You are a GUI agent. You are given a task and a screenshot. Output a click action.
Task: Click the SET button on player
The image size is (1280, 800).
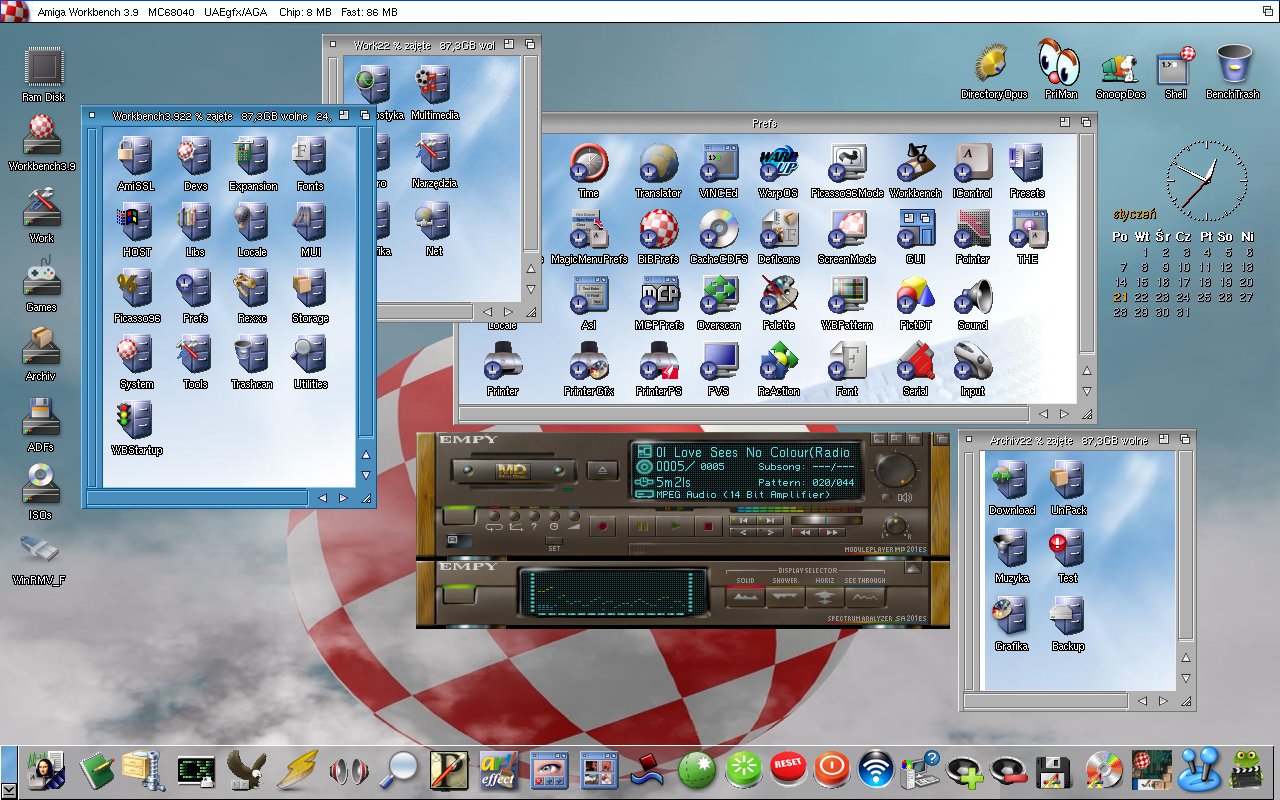pyautogui.click(x=554, y=541)
